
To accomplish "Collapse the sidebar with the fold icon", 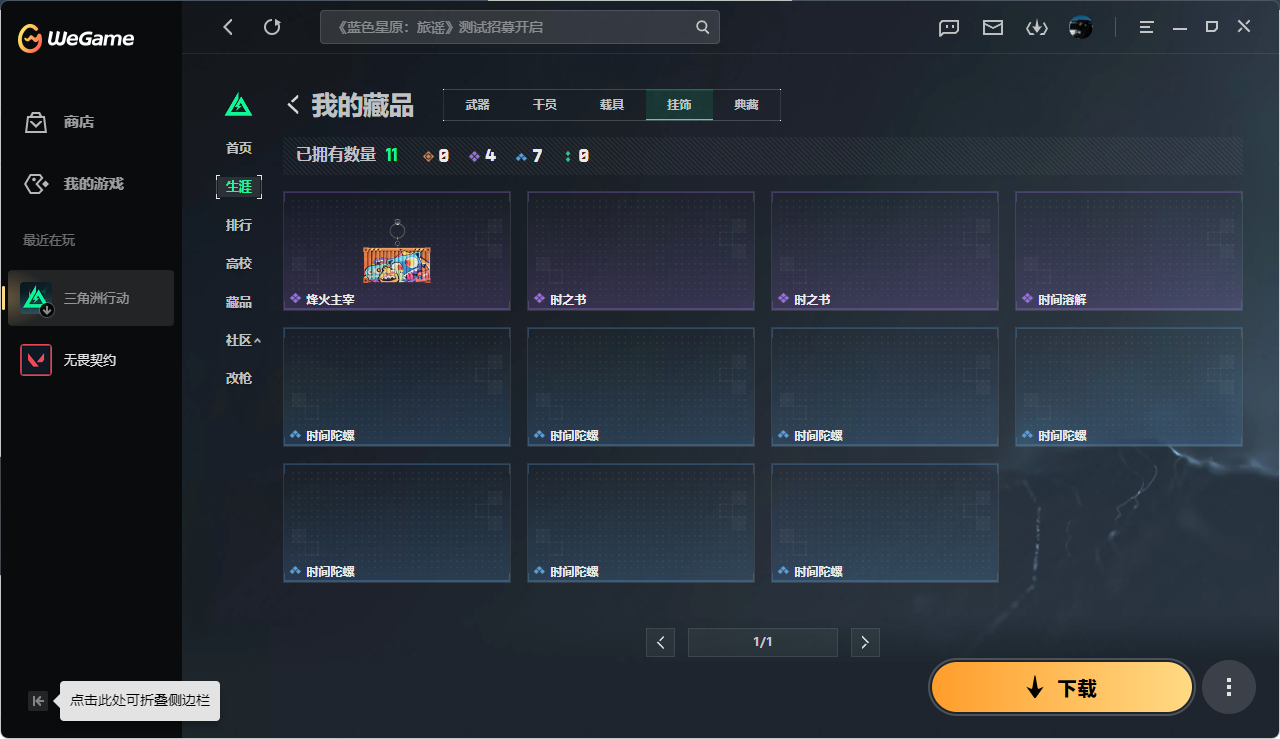I will [38, 701].
